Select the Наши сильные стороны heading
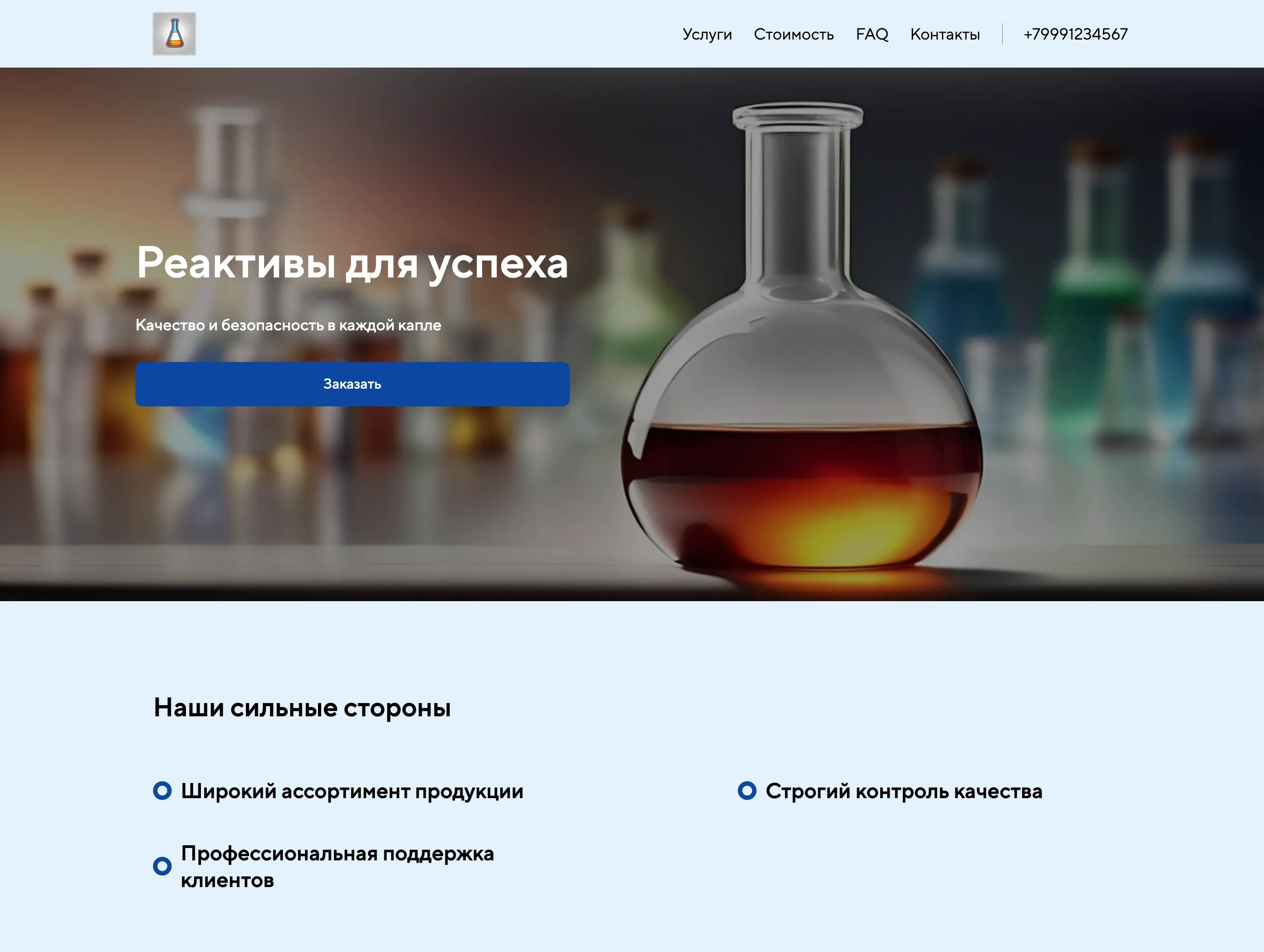Viewport: 1264px width, 952px height. 302,707
